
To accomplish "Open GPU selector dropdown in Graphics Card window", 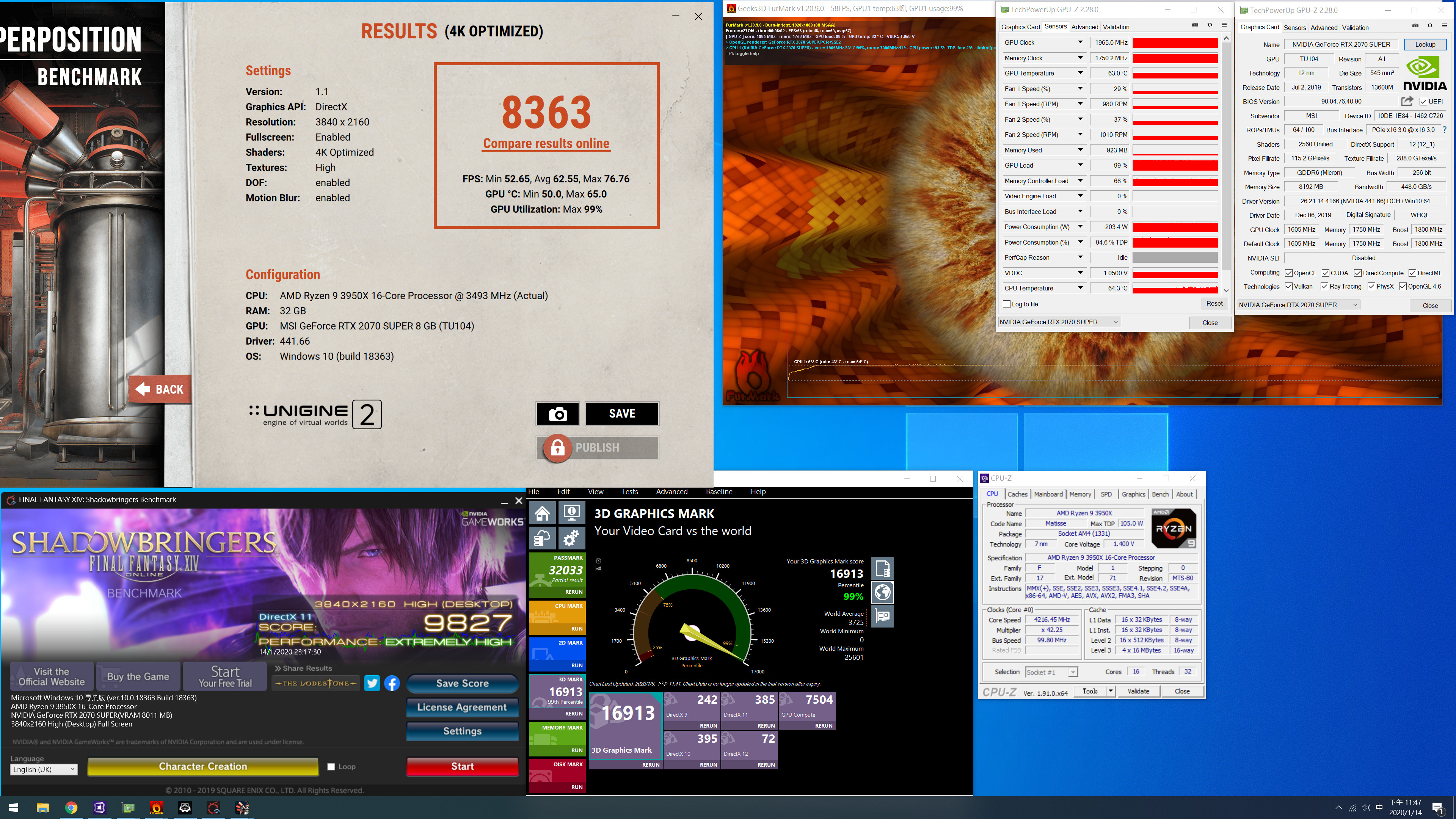I will 1298,305.
